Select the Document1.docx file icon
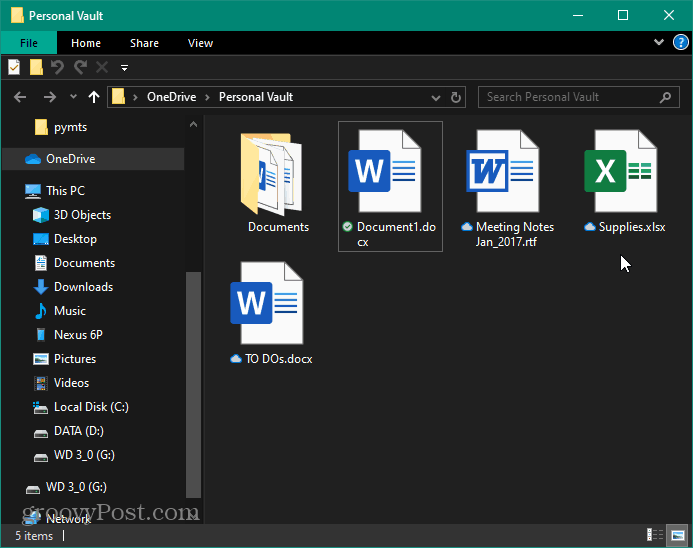The image size is (693, 548). pos(384,171)
